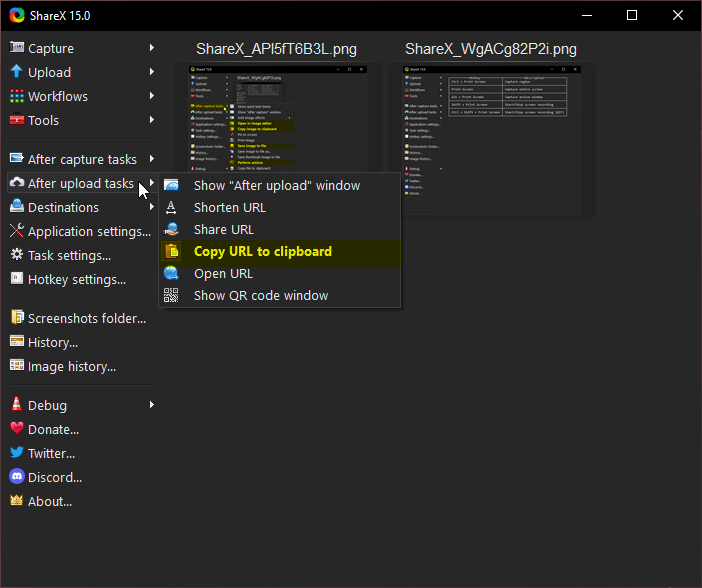Select Open URL in the submenu
Screen dimensions: 702x588
[x=223, y=273]
